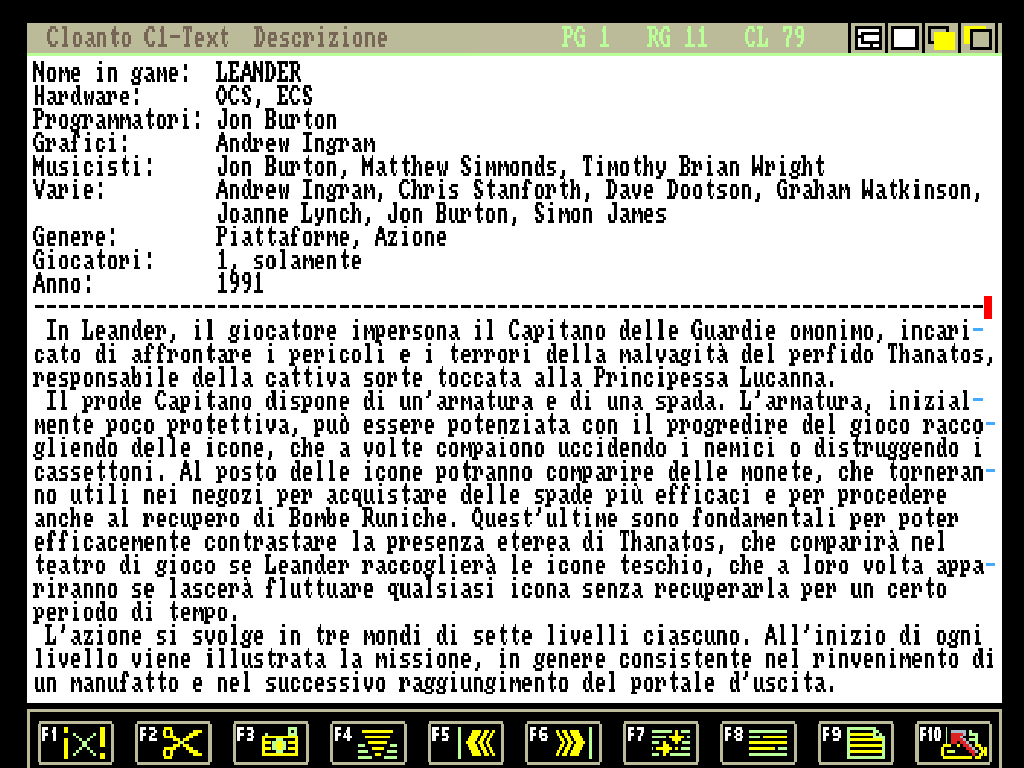Click the year 1991 in text

[240, 284]
